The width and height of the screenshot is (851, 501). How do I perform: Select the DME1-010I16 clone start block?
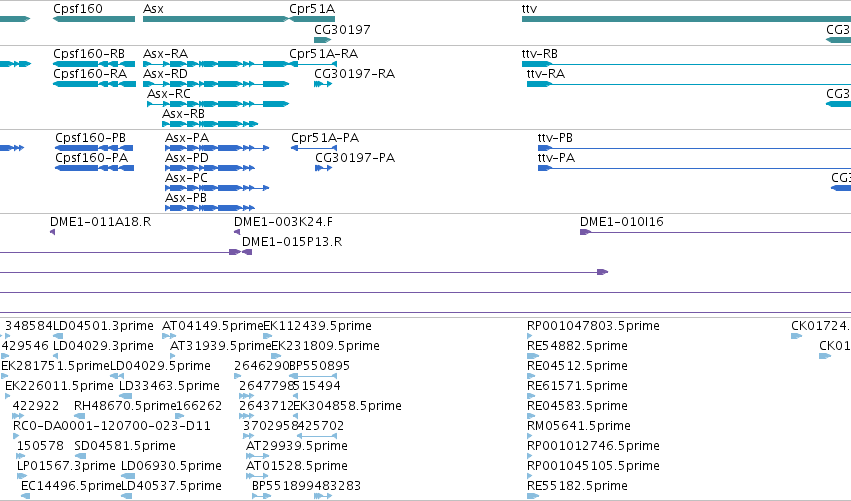[586, 232]
